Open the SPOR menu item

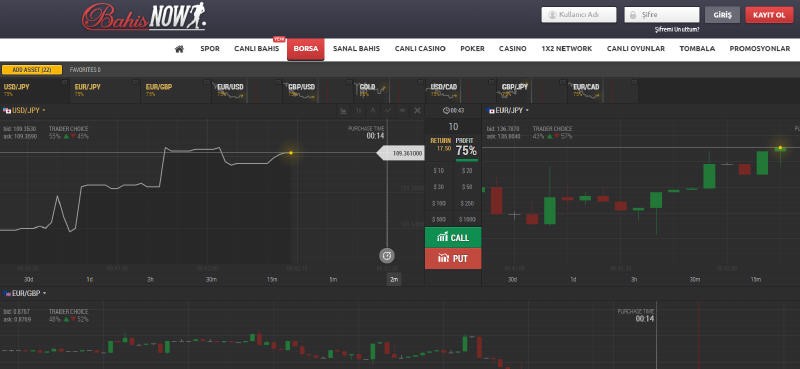click(x=210, y=49)
